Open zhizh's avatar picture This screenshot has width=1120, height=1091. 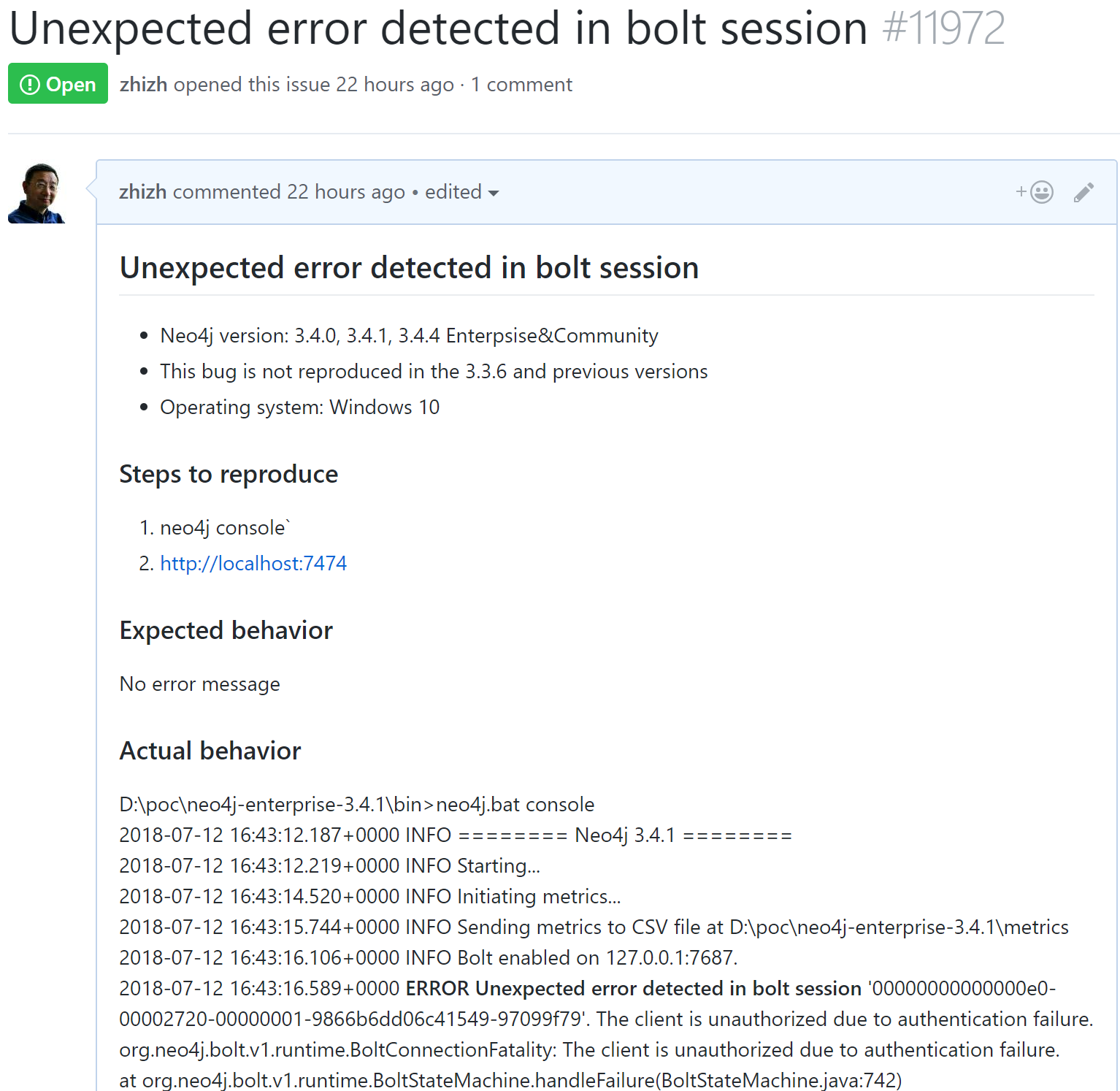pyautogui.click(x=37, y=194)
